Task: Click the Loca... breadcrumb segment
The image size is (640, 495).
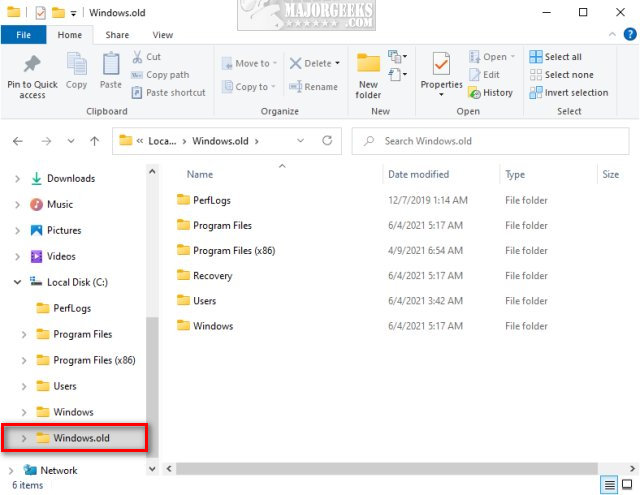Action: [x=162, y=141]
